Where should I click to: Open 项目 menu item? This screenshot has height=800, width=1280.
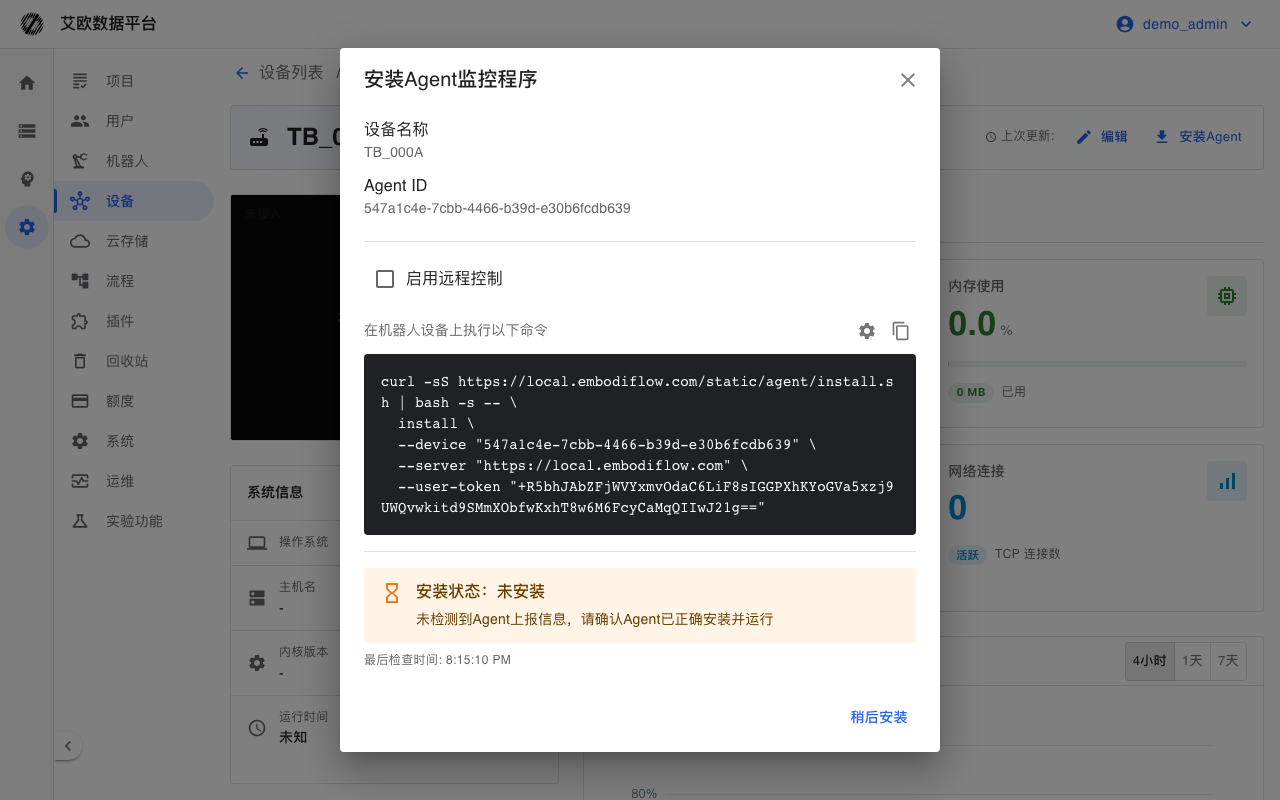(x=134, y=81)
